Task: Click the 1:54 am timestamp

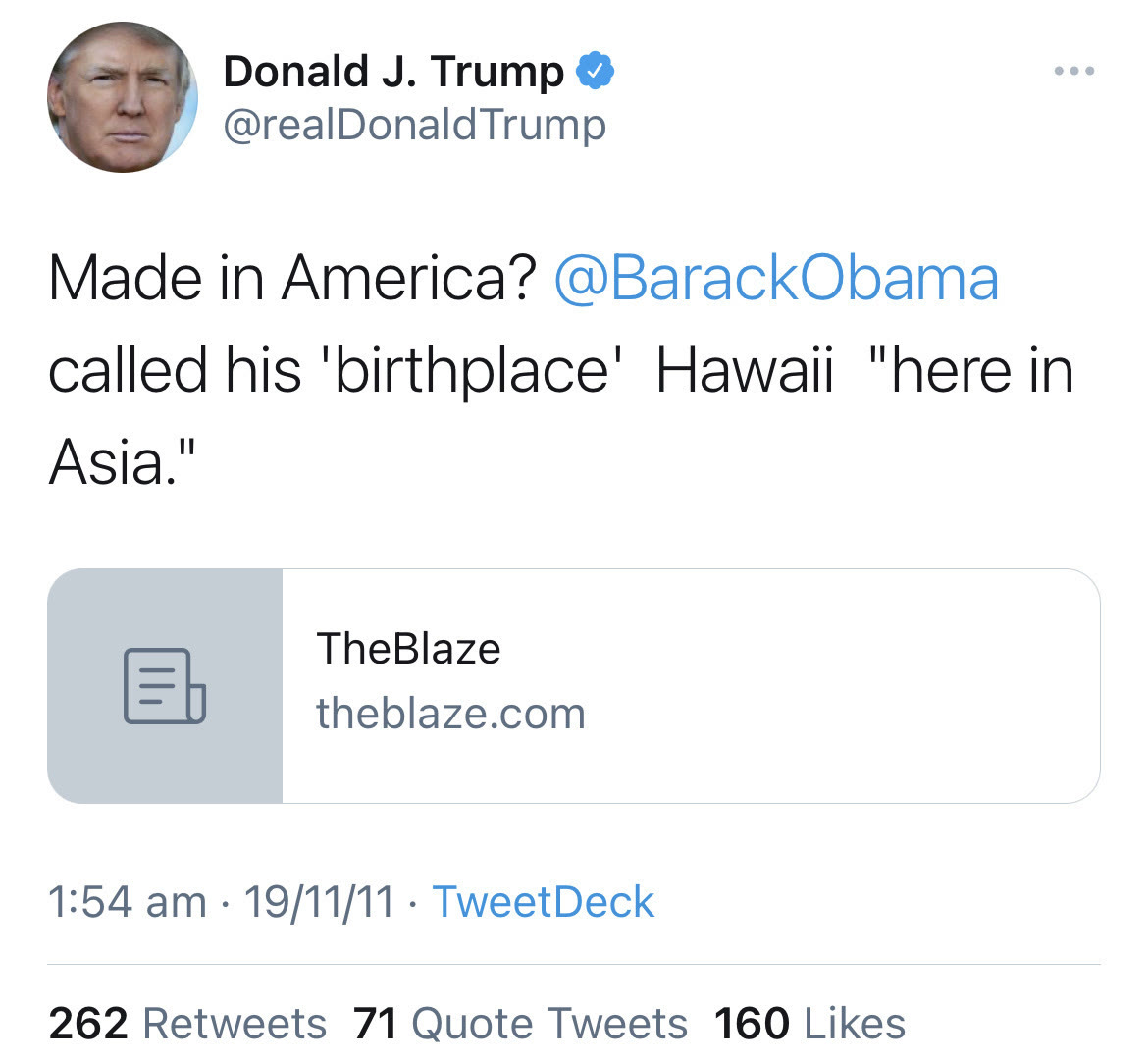Action: tap(128, 902)
